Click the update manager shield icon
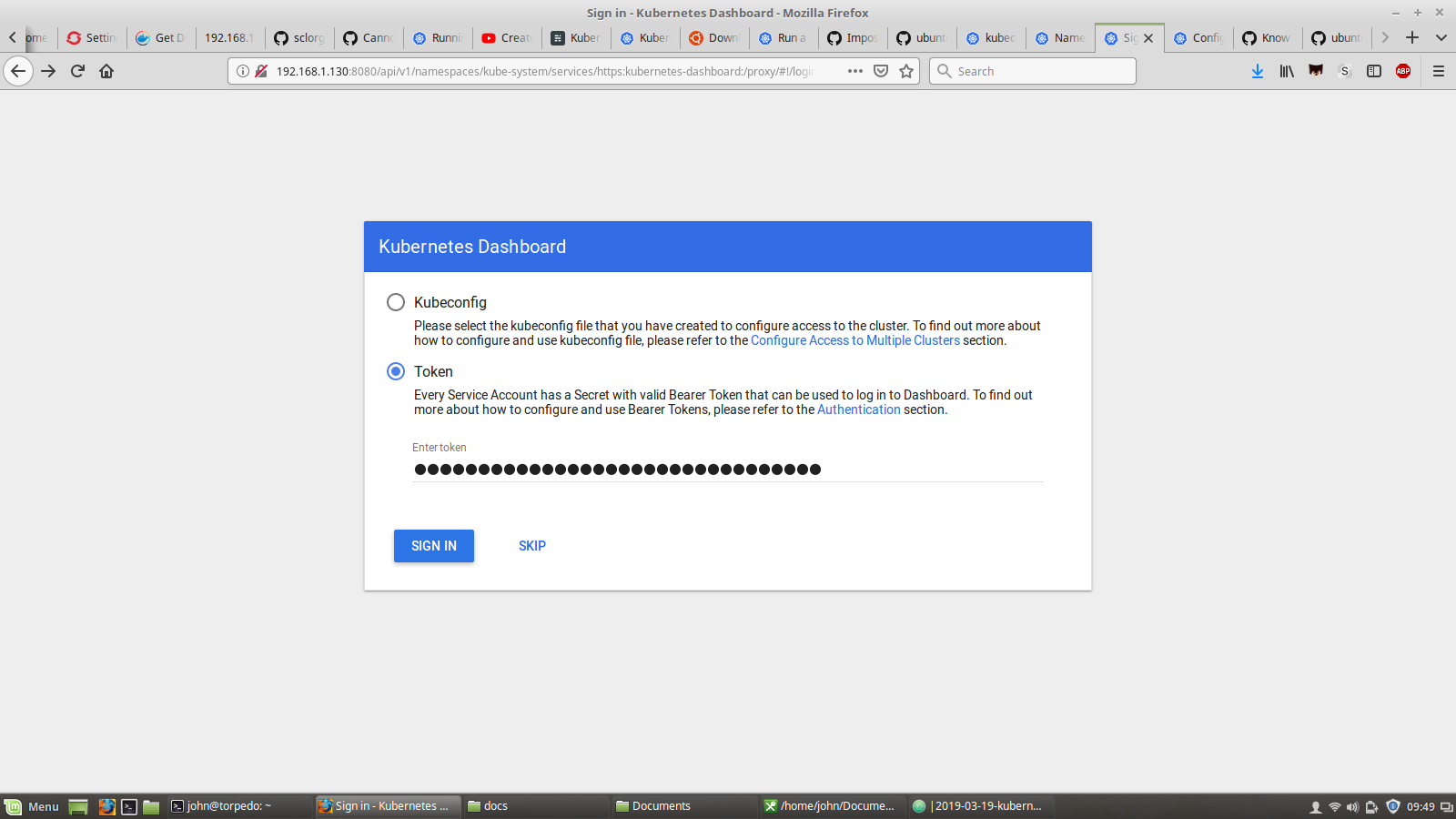Image resolution: width=1456 pixels, height=819 pixels. tap(1392, 806)
